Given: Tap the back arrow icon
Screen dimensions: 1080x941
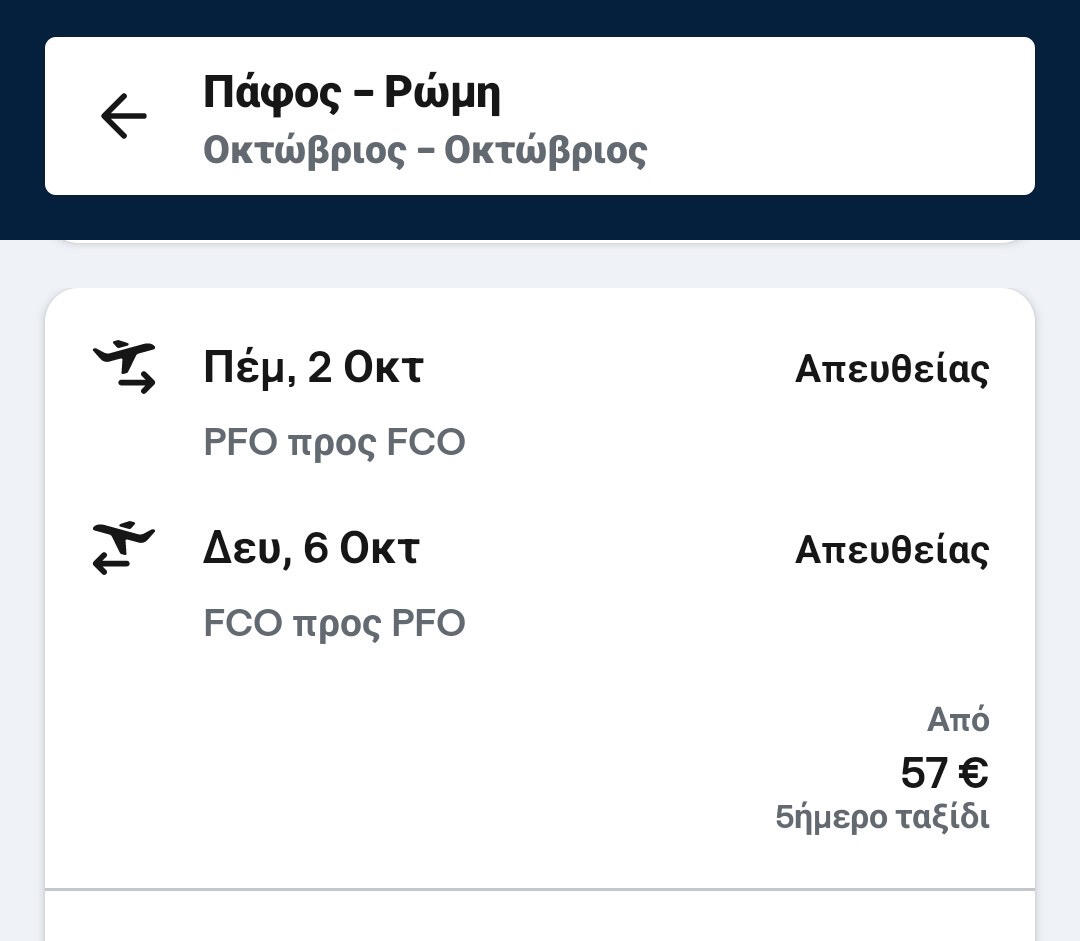Looking at the screenshot, I should pos(124,116).
